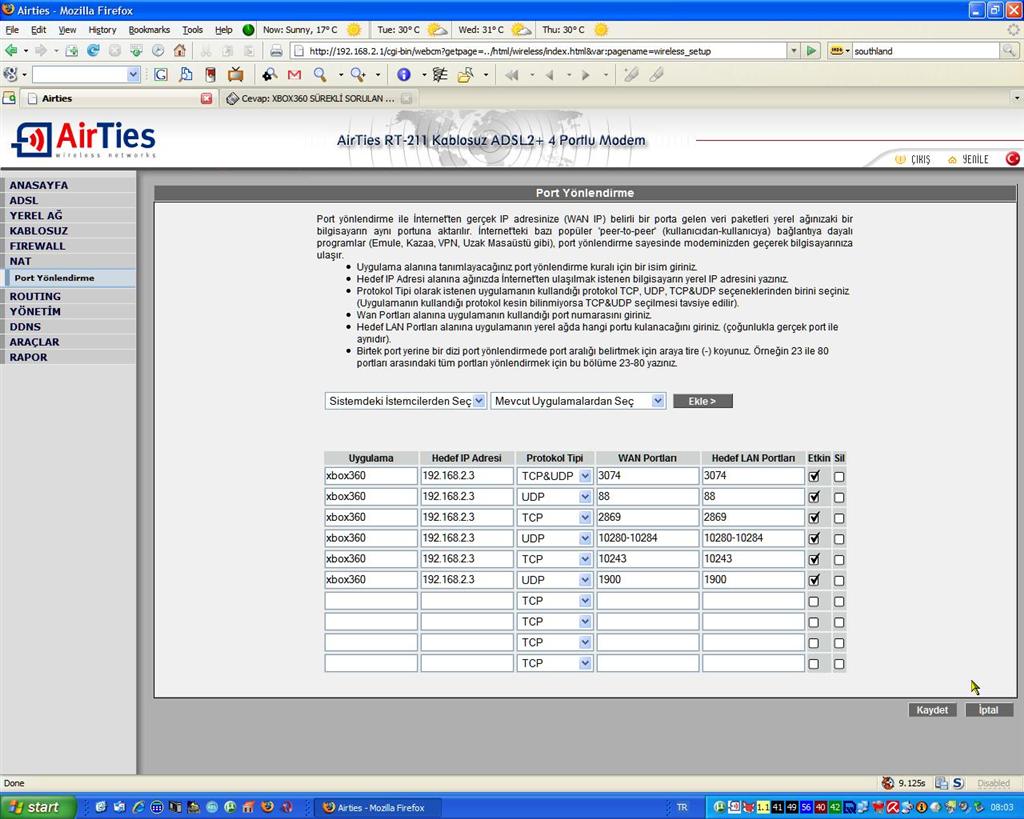
Task: Expand the address bar URL history dropdown
Action: point(793,50)
